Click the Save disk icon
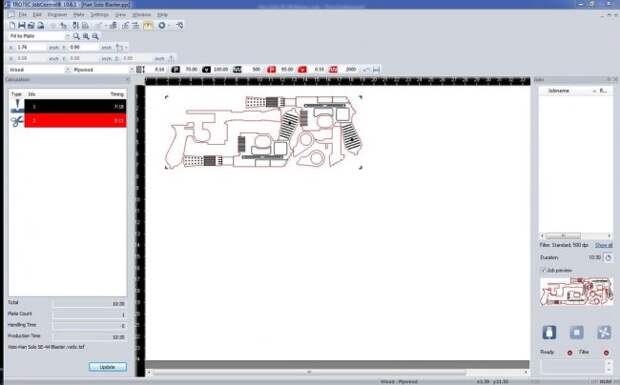620x385 pixels. point(22,25)
